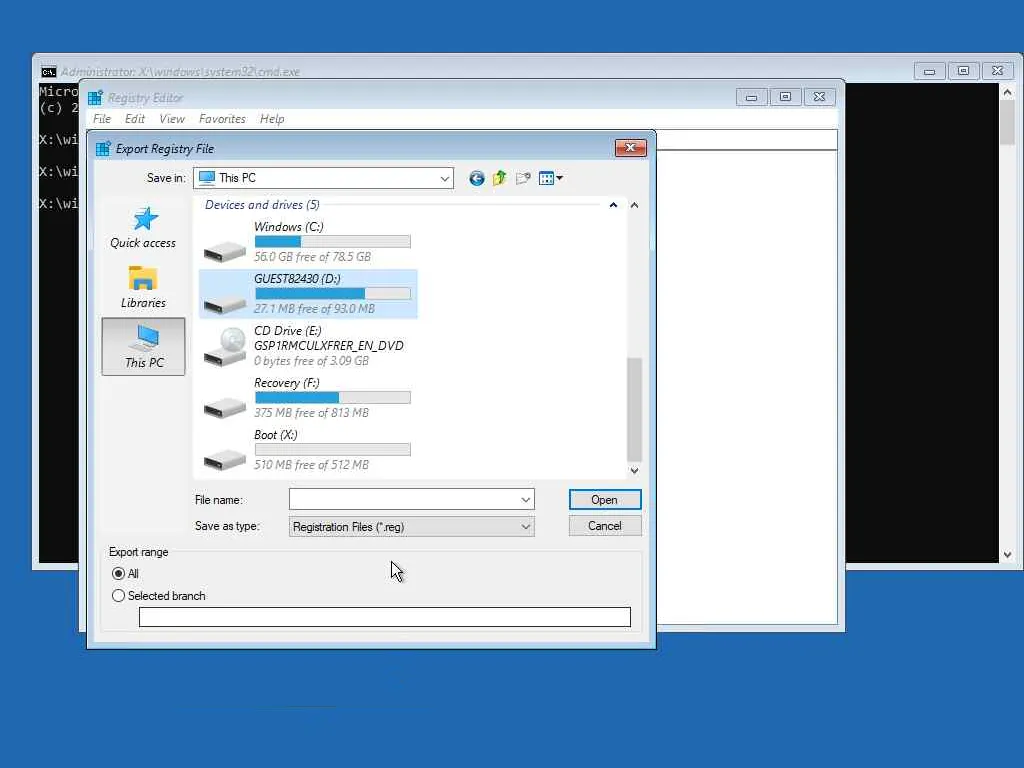
Task: Open the View menu in Registry Editor
Action: [172, 119]
